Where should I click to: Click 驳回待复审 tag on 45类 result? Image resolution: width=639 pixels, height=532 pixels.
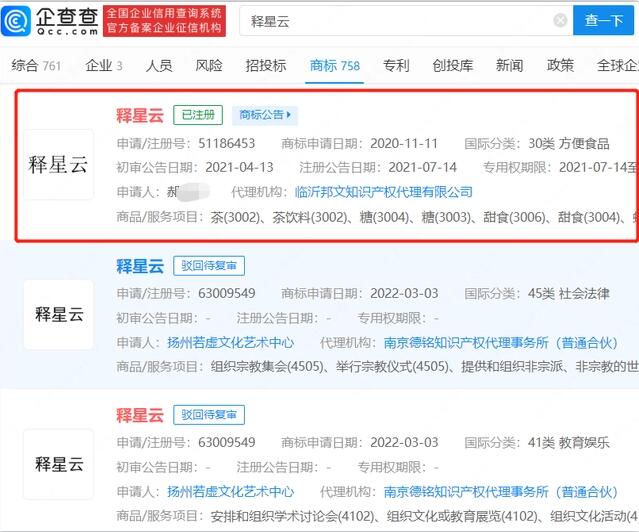[209, 266]
